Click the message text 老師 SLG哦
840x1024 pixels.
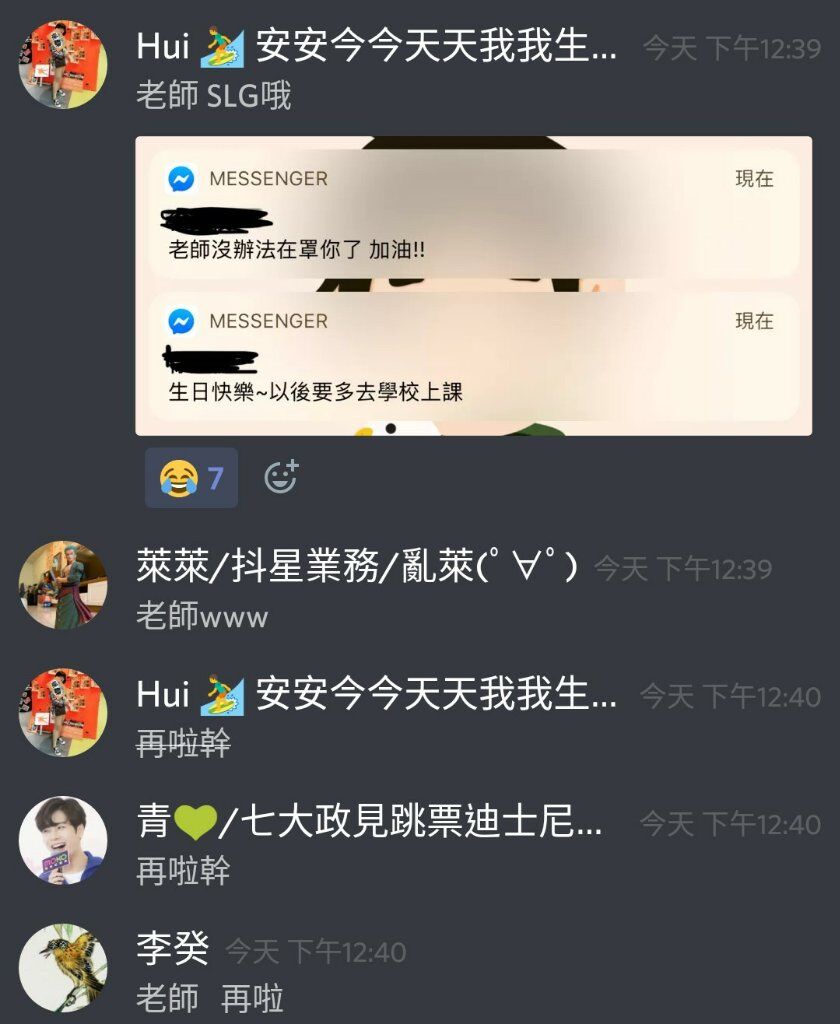click(214, 95)
